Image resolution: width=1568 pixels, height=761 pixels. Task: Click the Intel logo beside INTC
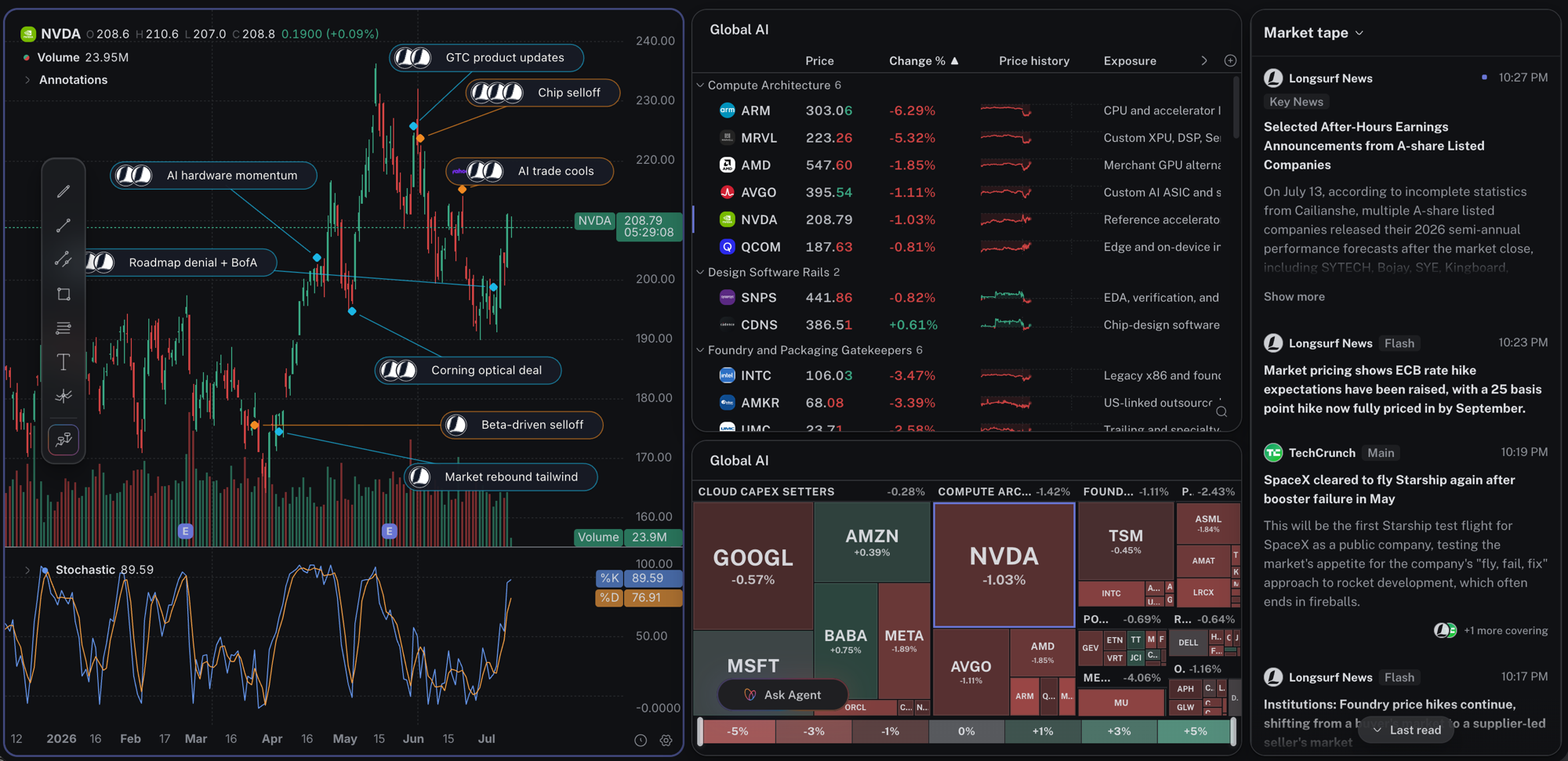coord(727,375)
